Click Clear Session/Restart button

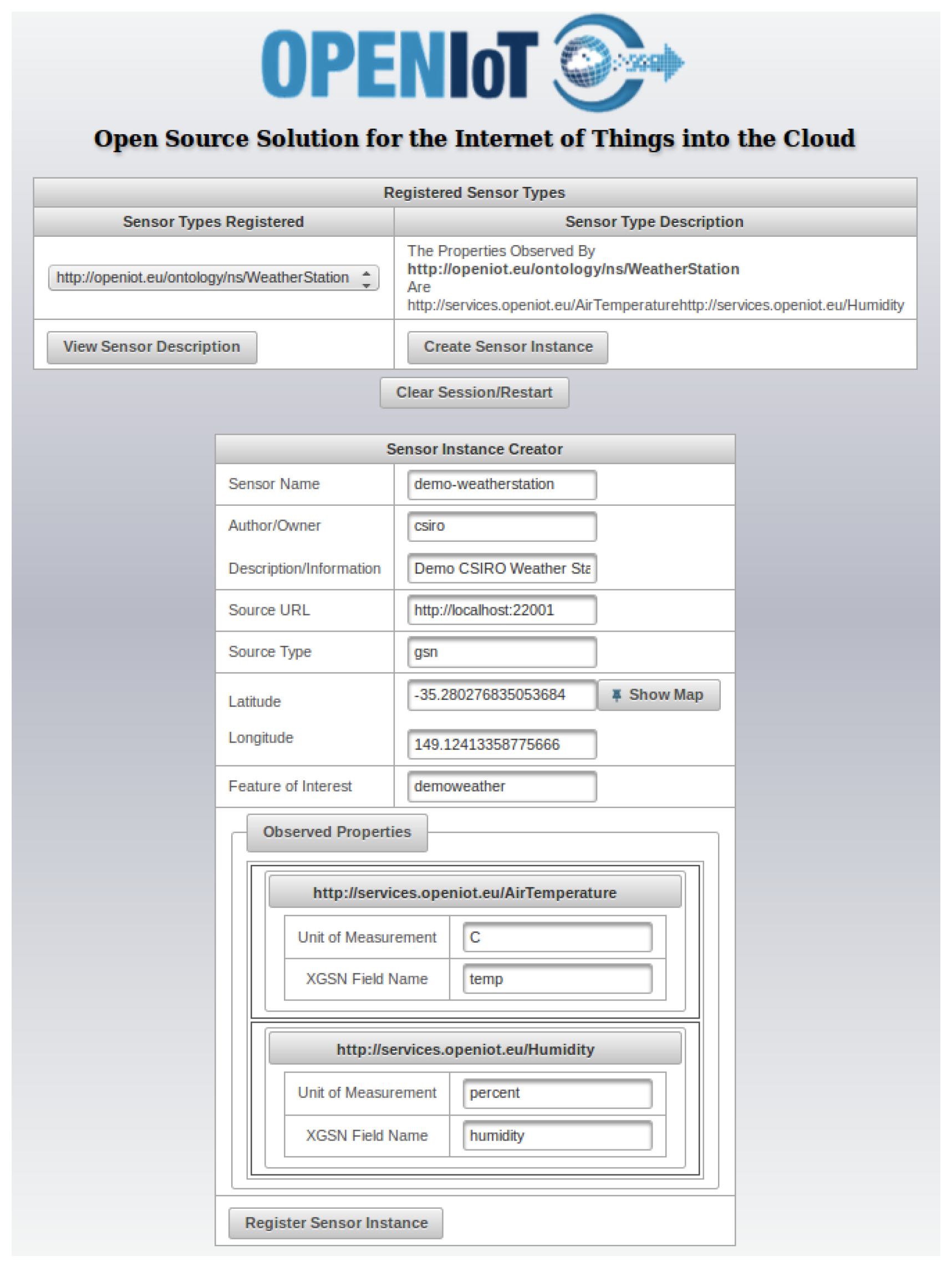(474, 393)
